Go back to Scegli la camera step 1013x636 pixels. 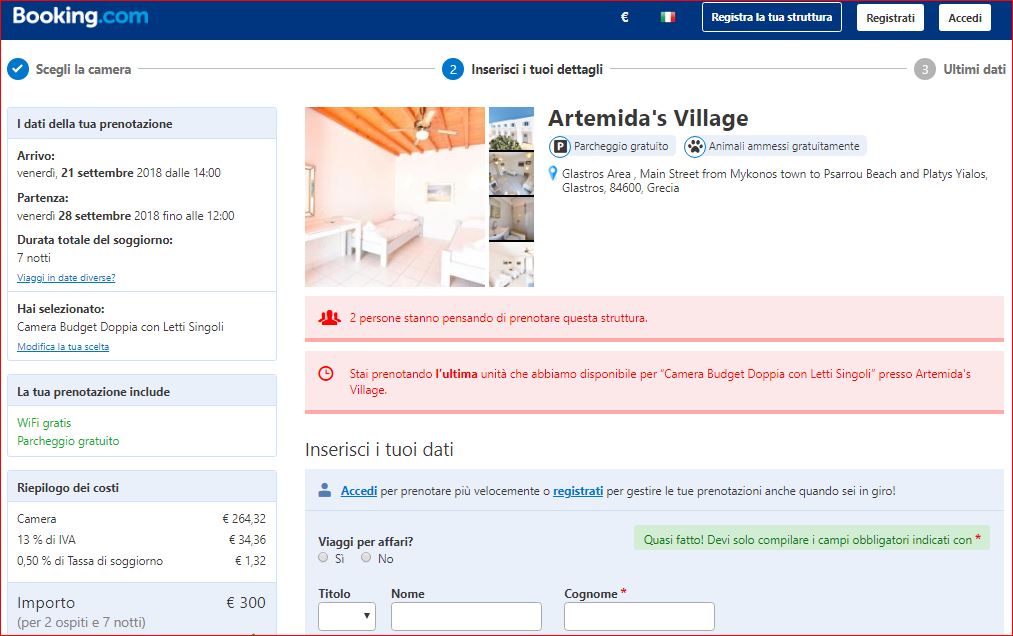[83, 69]
